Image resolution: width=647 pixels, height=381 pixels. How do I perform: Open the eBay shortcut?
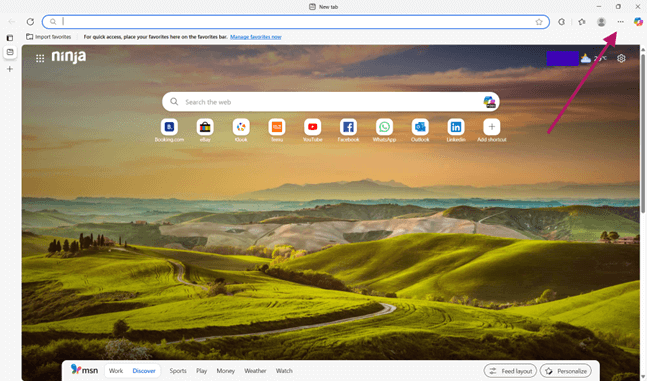(x=205, y=130)
